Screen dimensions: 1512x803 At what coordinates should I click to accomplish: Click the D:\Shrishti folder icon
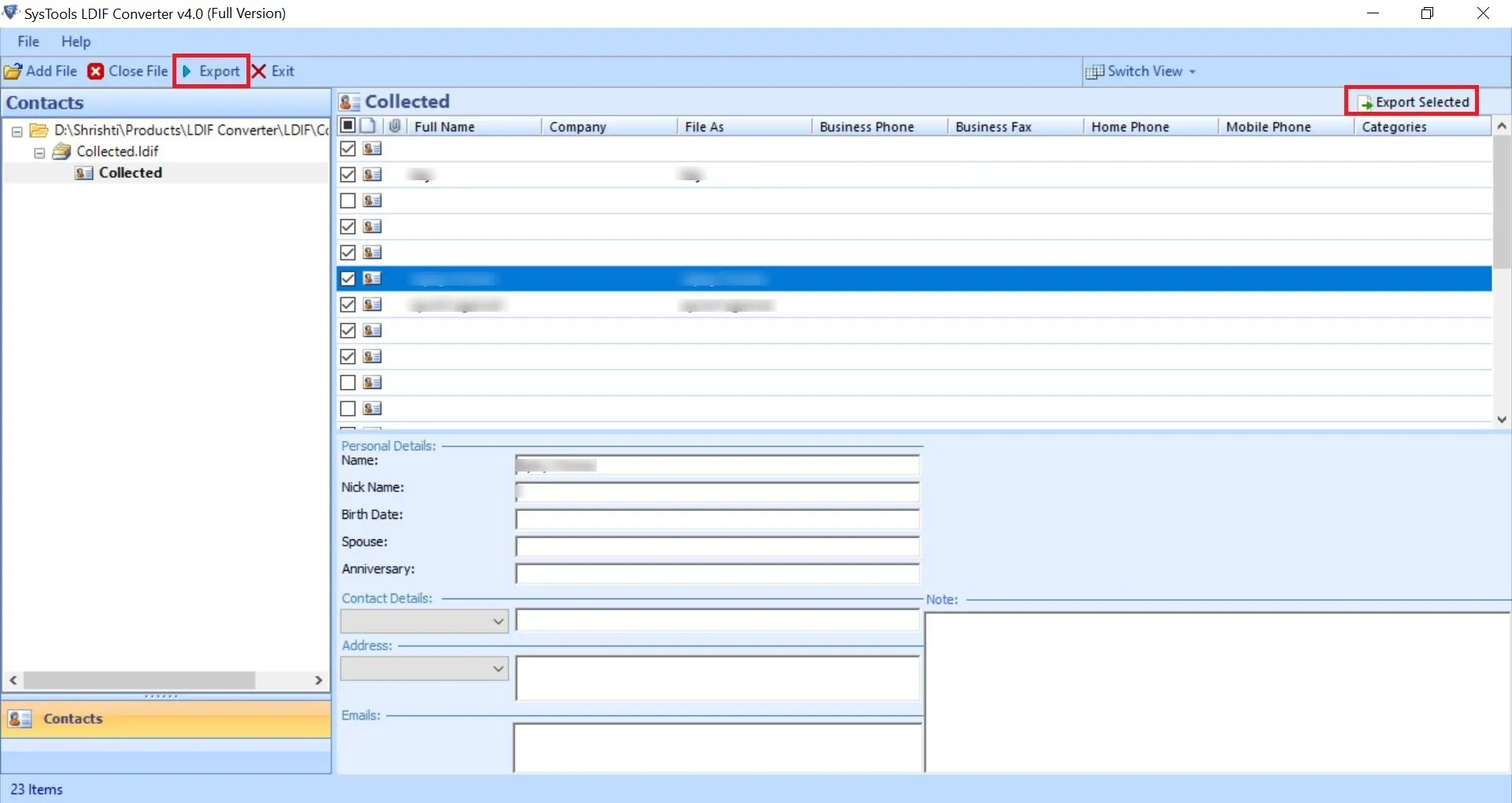39,130
